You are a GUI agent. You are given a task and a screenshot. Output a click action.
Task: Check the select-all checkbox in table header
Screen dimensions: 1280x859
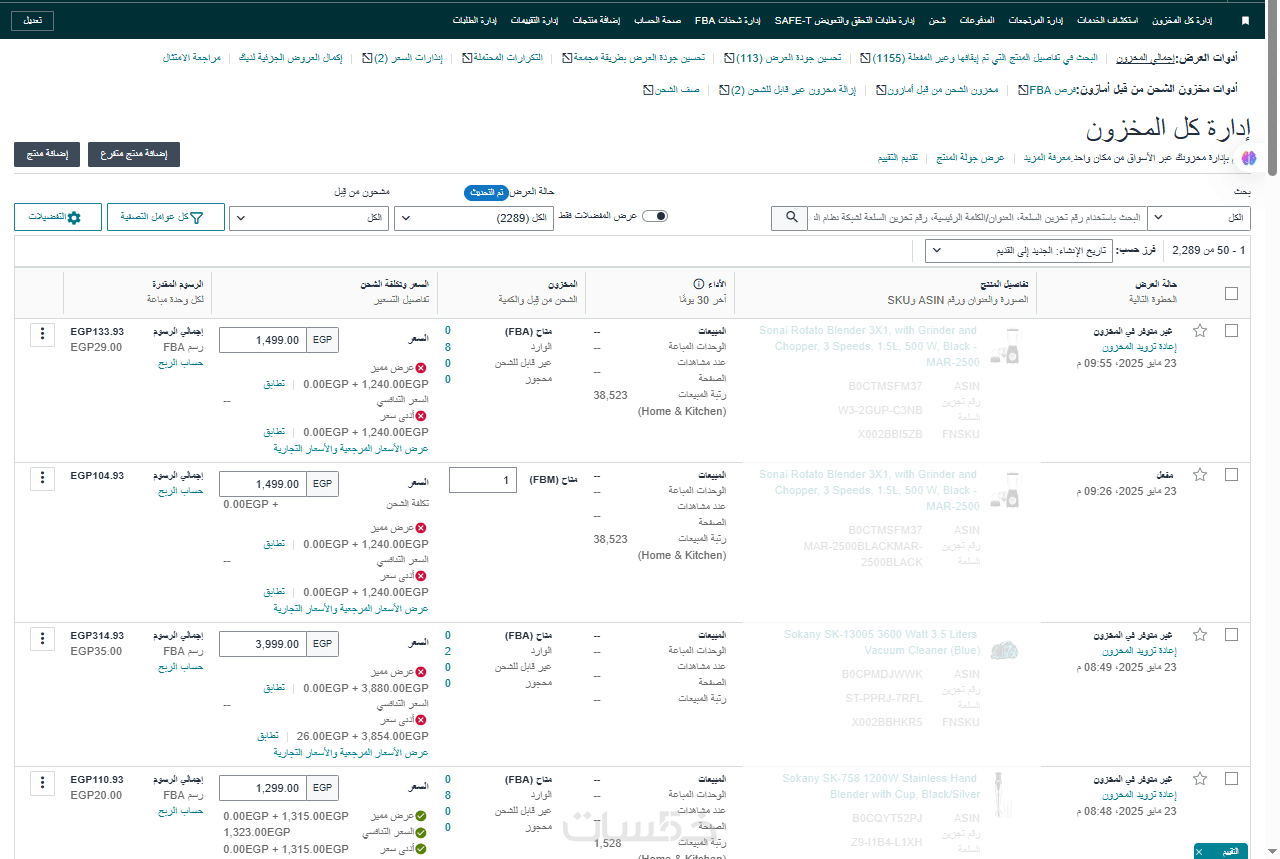point(1231,293)
